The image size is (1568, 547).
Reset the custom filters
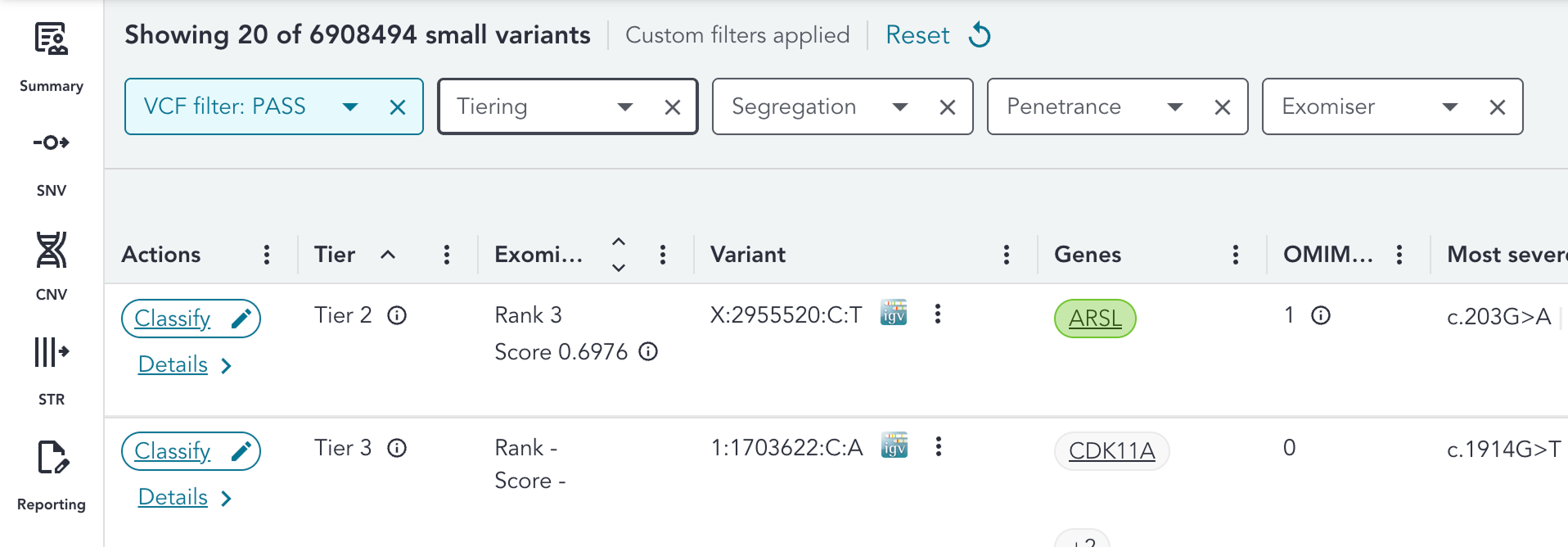917,35
